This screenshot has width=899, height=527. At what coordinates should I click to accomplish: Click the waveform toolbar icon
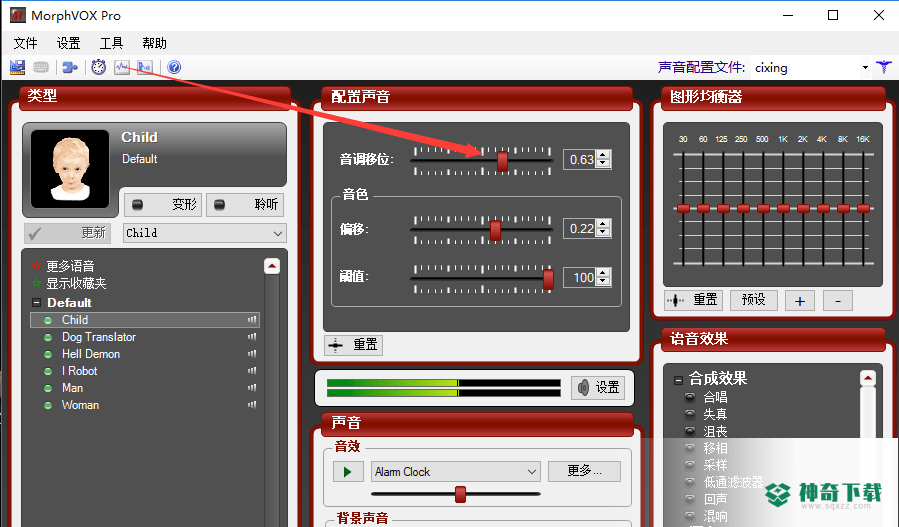click(122, 68)
